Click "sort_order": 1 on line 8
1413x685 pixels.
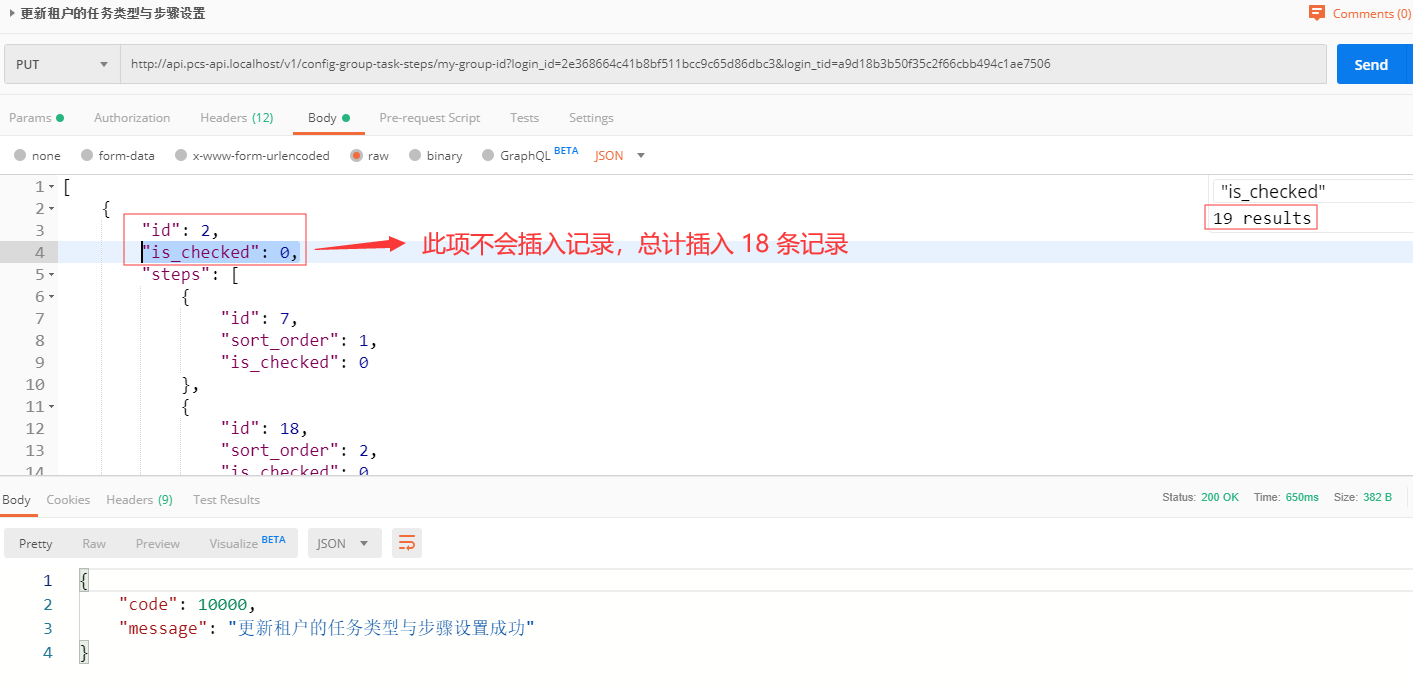[299, 340]
